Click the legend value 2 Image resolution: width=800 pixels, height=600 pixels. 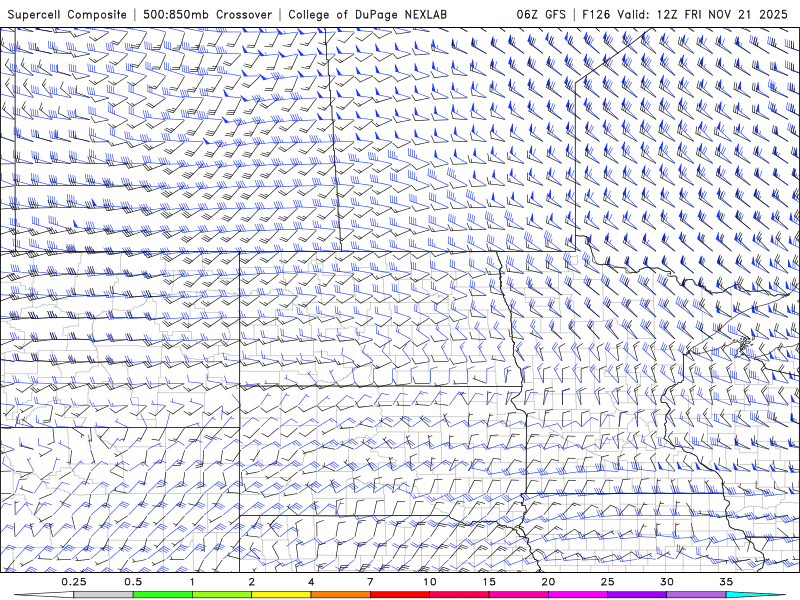pyautogui.click(x=252, y=582)
